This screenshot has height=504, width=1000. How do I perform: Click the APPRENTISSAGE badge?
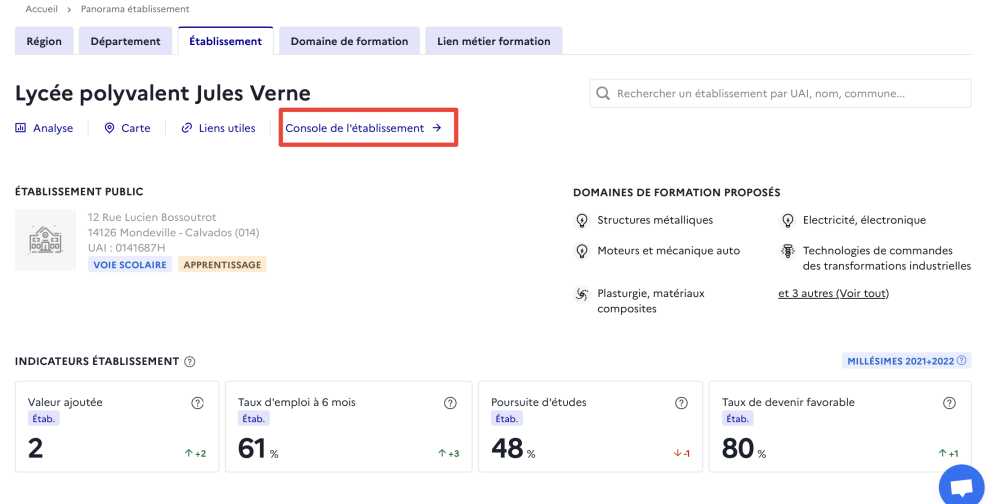click(223, 265)
